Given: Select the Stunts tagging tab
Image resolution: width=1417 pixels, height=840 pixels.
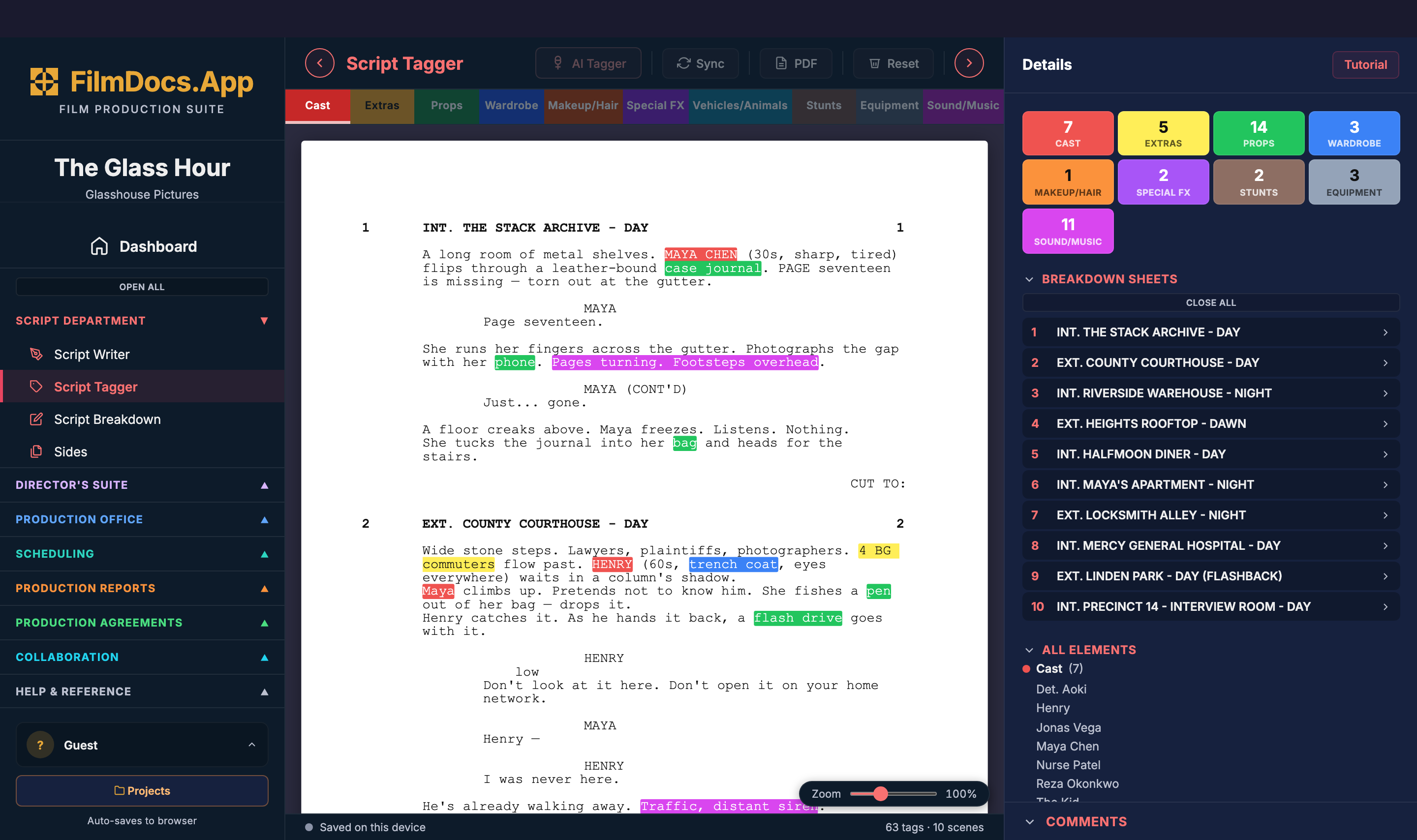Looking at the screenshot, I should coord(824,105).
